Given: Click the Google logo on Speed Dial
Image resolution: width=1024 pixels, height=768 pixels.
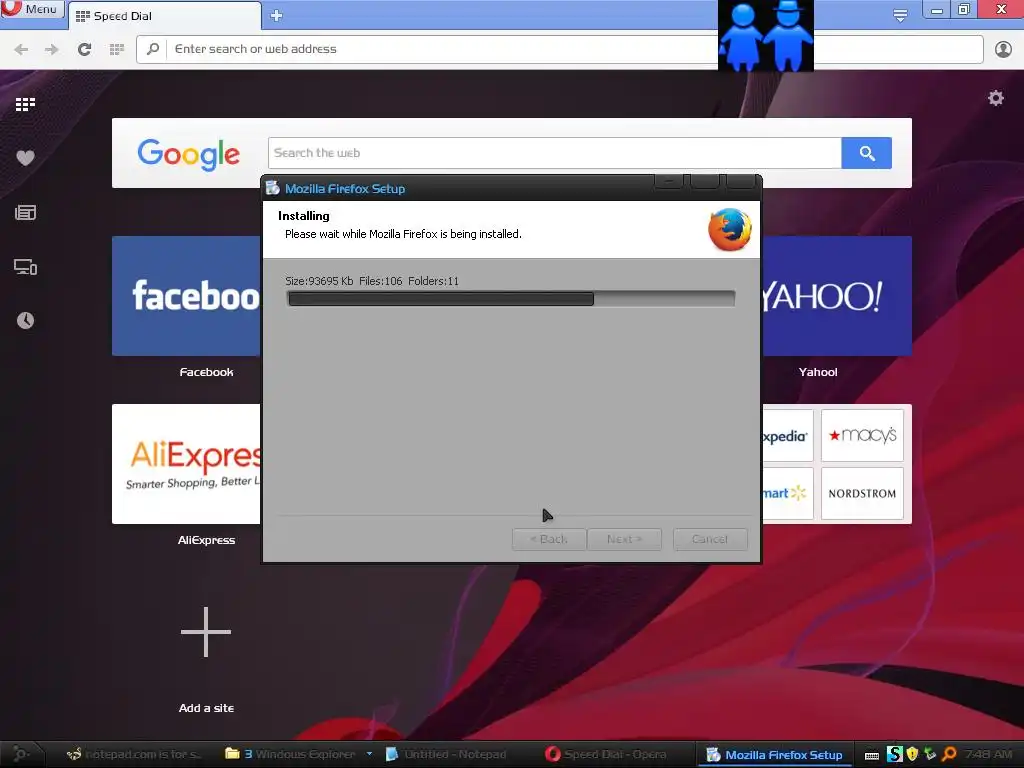Looking at the screenshot, I should [x=189, y=154].
